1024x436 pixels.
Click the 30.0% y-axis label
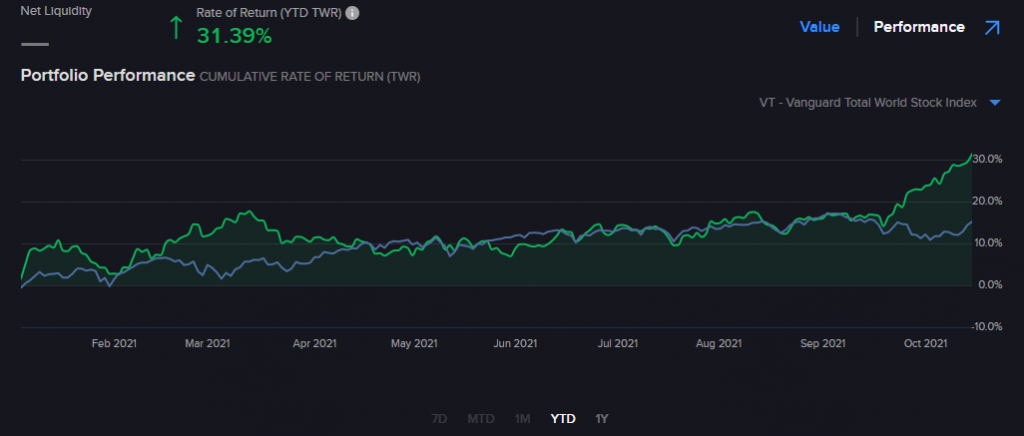(987, 159)
